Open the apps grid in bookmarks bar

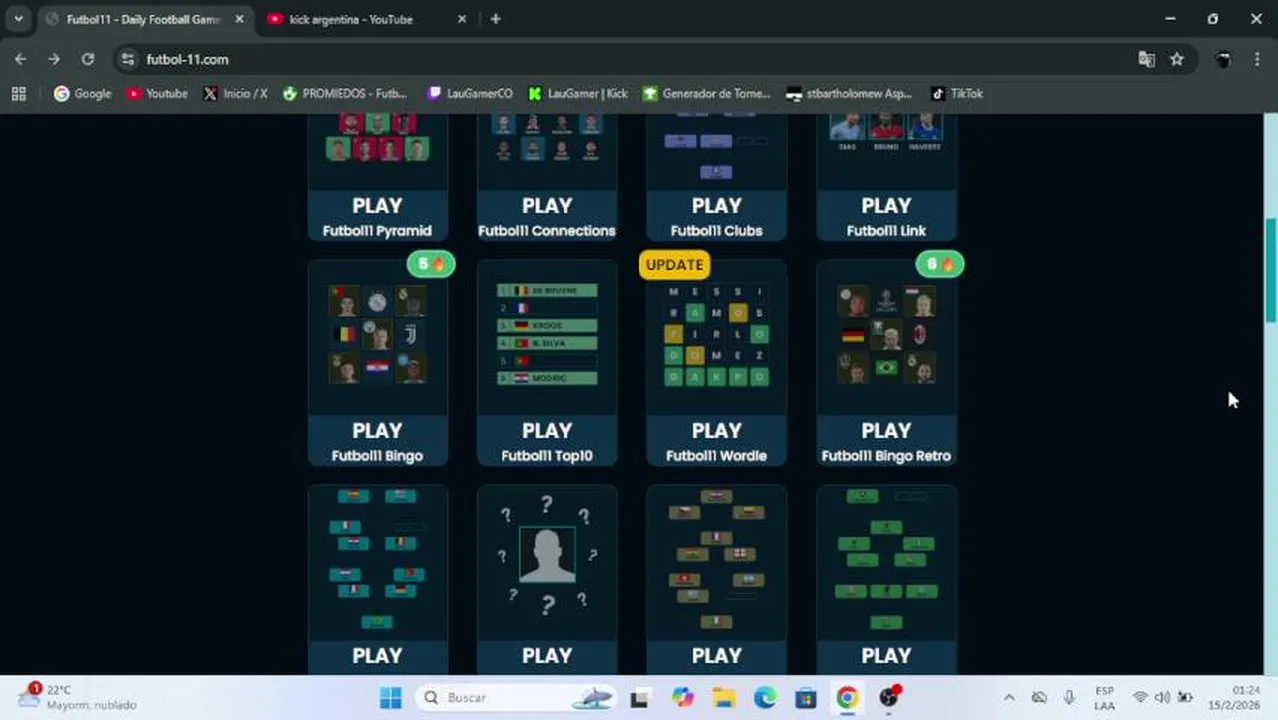pyautogui.click(x=18, y=94)
